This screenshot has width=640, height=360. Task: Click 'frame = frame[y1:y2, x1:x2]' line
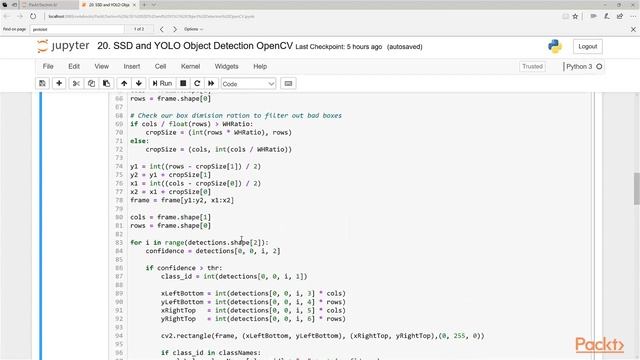tap(182, 200)
